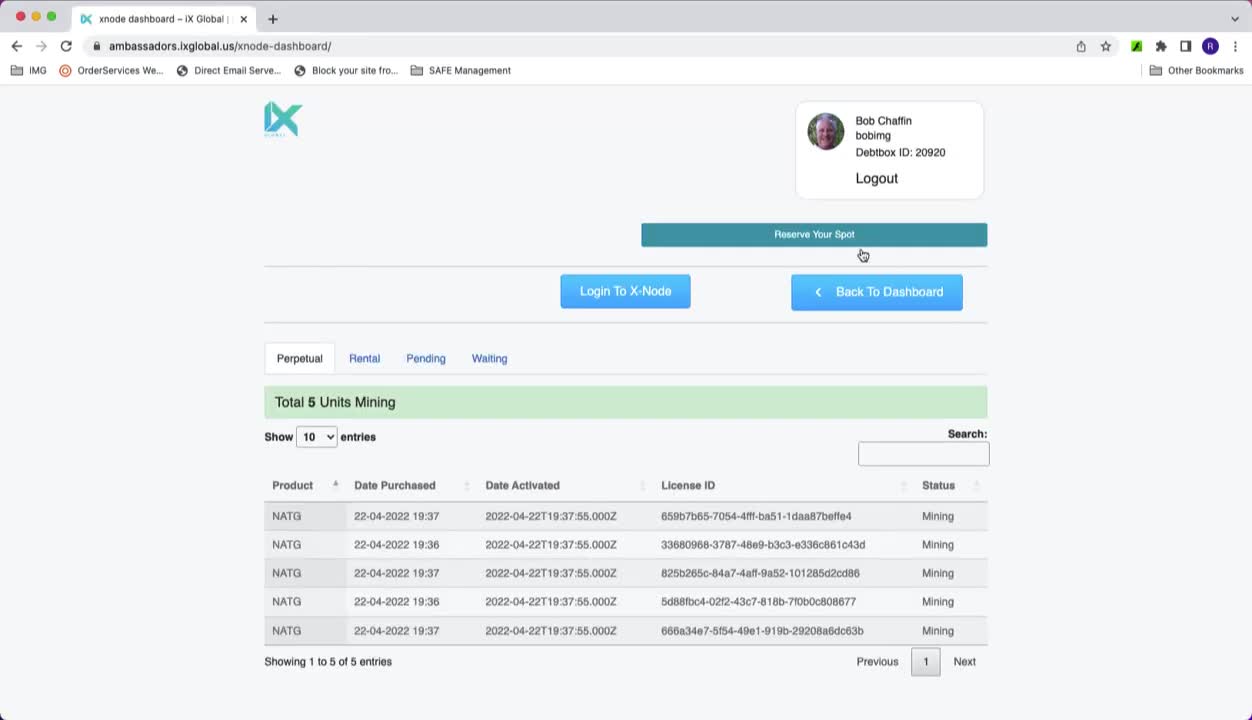Switch to the Waiting tab
1252x720 pixels.
pyautogui.click(x=489, y=358)
